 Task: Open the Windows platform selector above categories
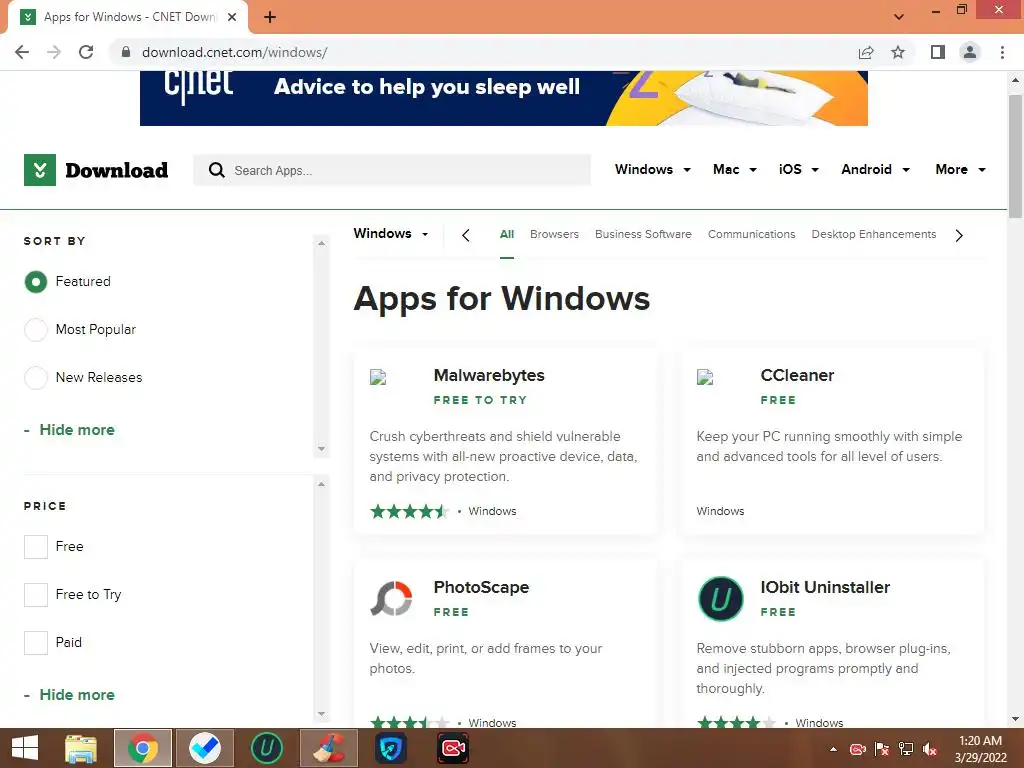point(391,234)
